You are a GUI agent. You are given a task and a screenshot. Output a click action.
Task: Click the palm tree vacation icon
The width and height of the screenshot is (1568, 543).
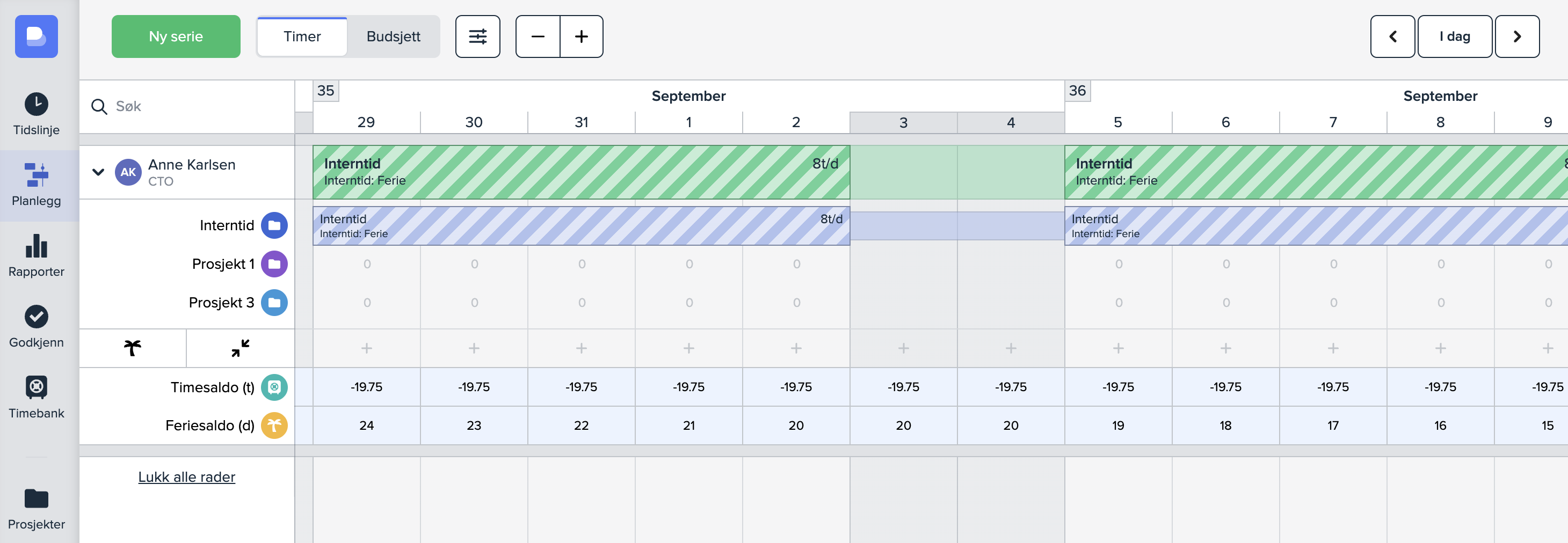click(133, 348)
